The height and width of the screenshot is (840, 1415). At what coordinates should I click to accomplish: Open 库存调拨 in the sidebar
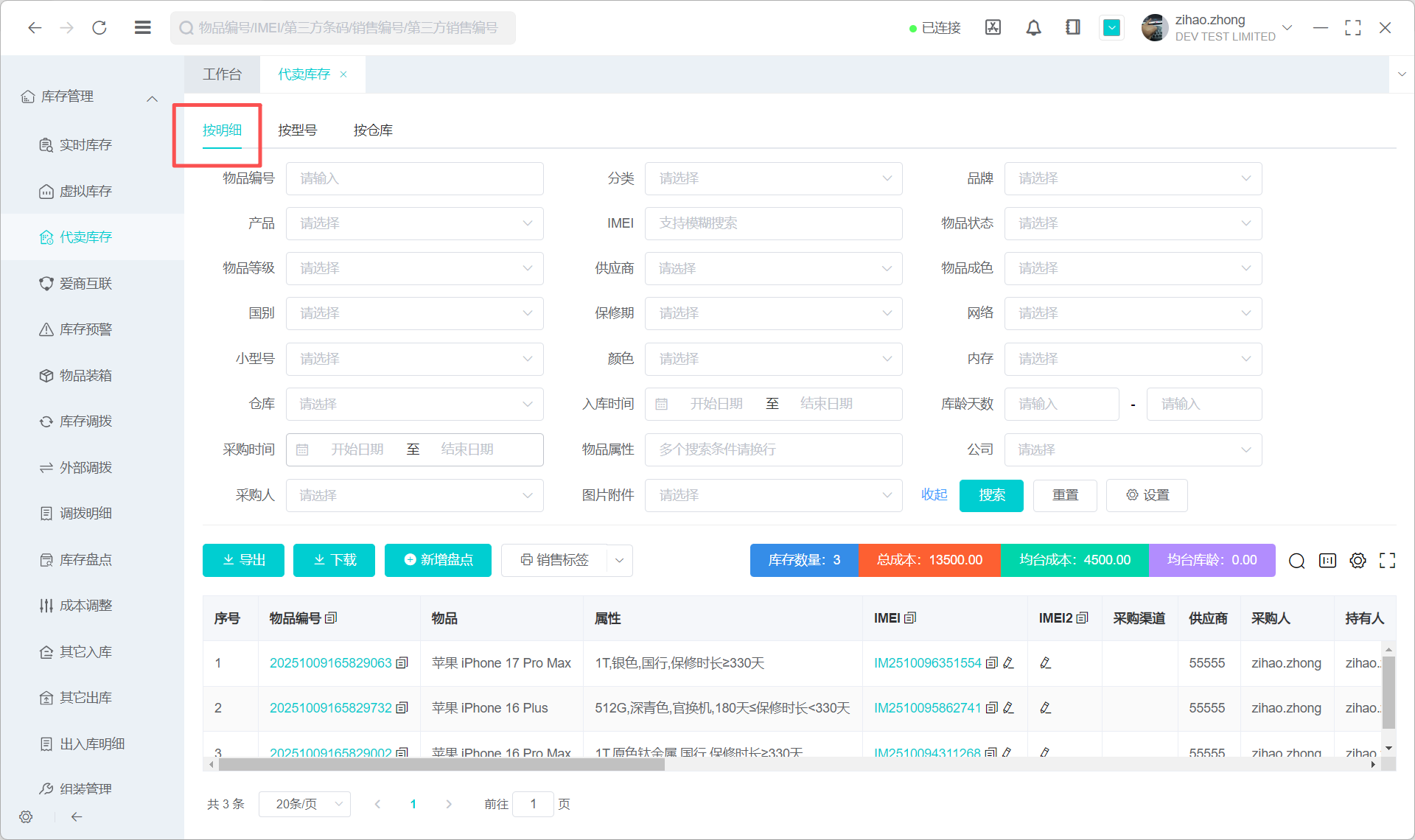(85, 421)
